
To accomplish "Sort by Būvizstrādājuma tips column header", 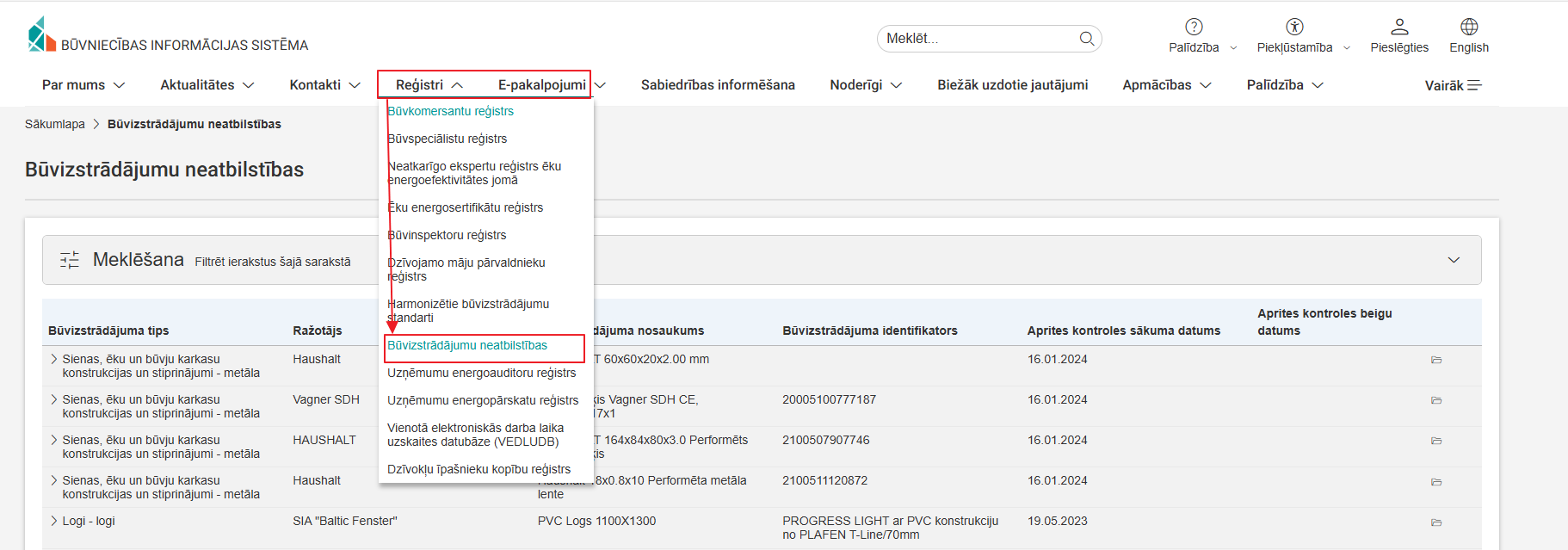I will (x=108, y=331).
